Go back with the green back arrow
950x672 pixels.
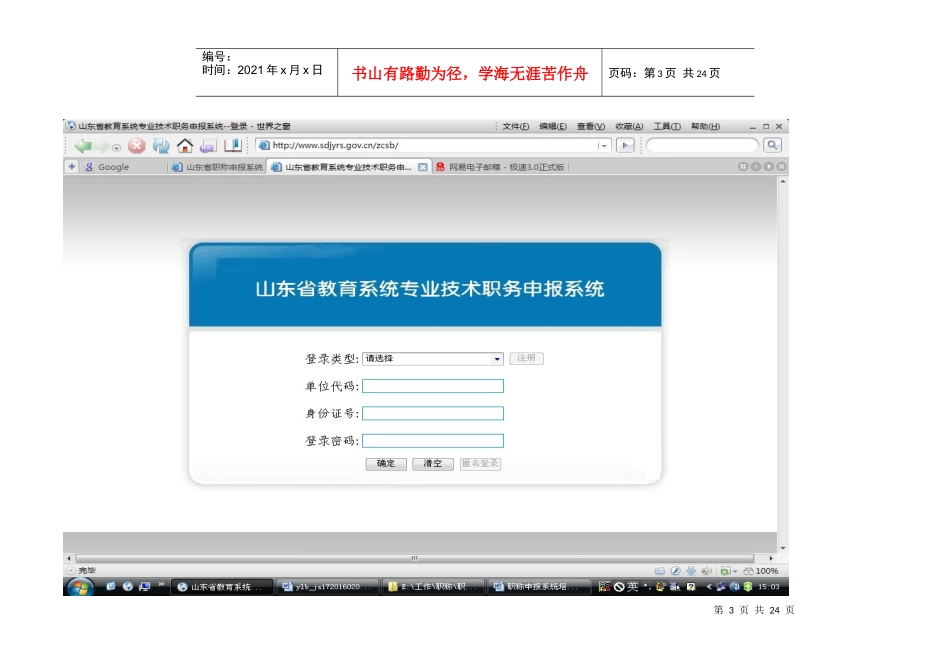83,145
